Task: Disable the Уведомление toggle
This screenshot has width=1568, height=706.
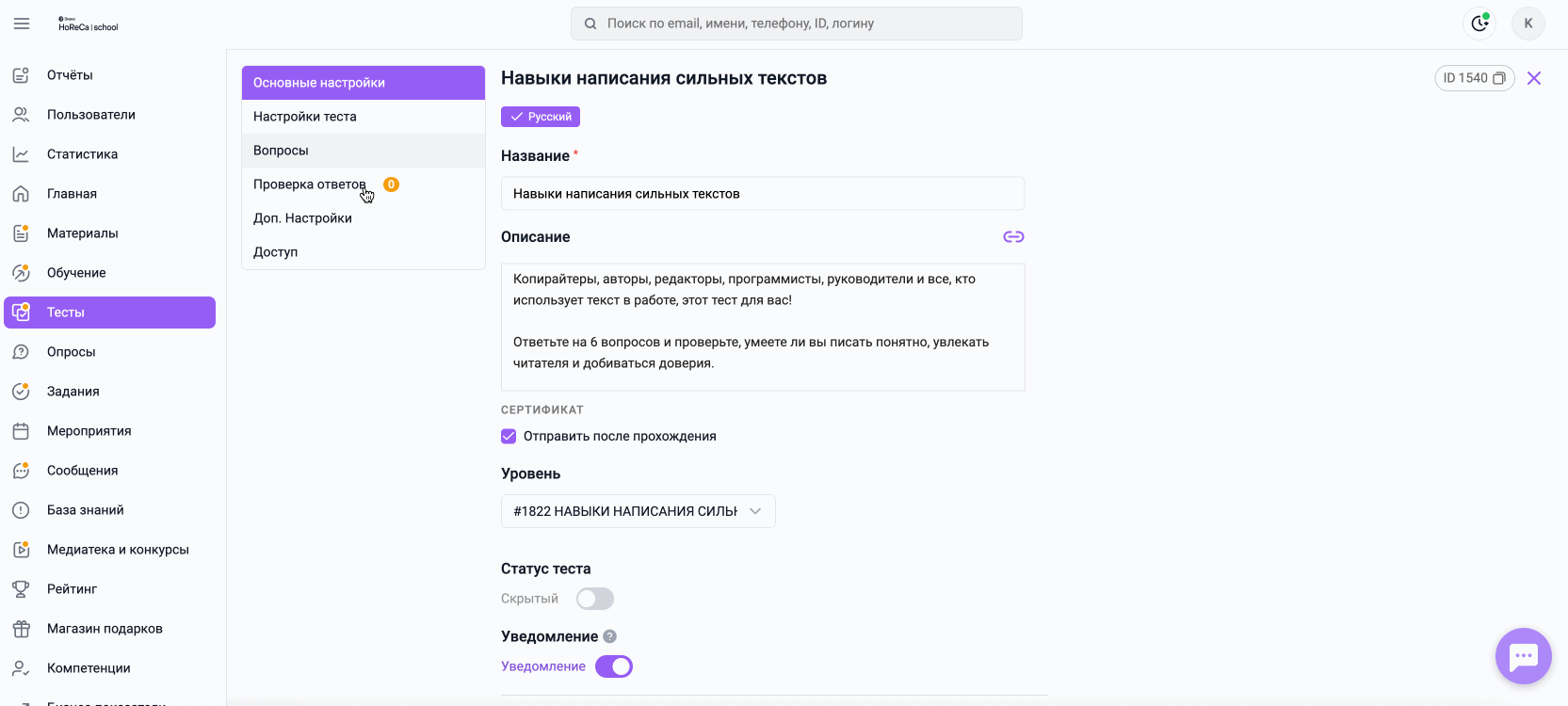Action: click(614, 666)
